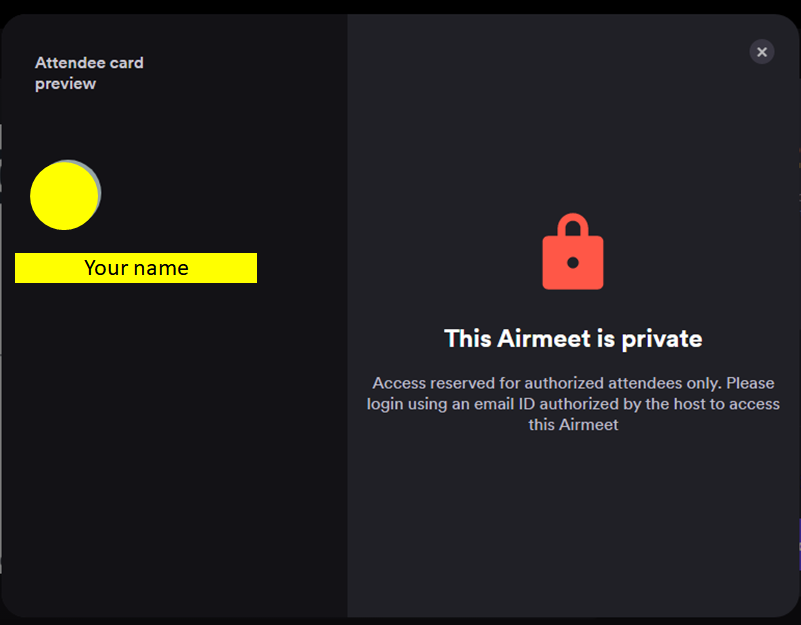
Task: Click the red padlock icon
Action: tap(573, 251)
